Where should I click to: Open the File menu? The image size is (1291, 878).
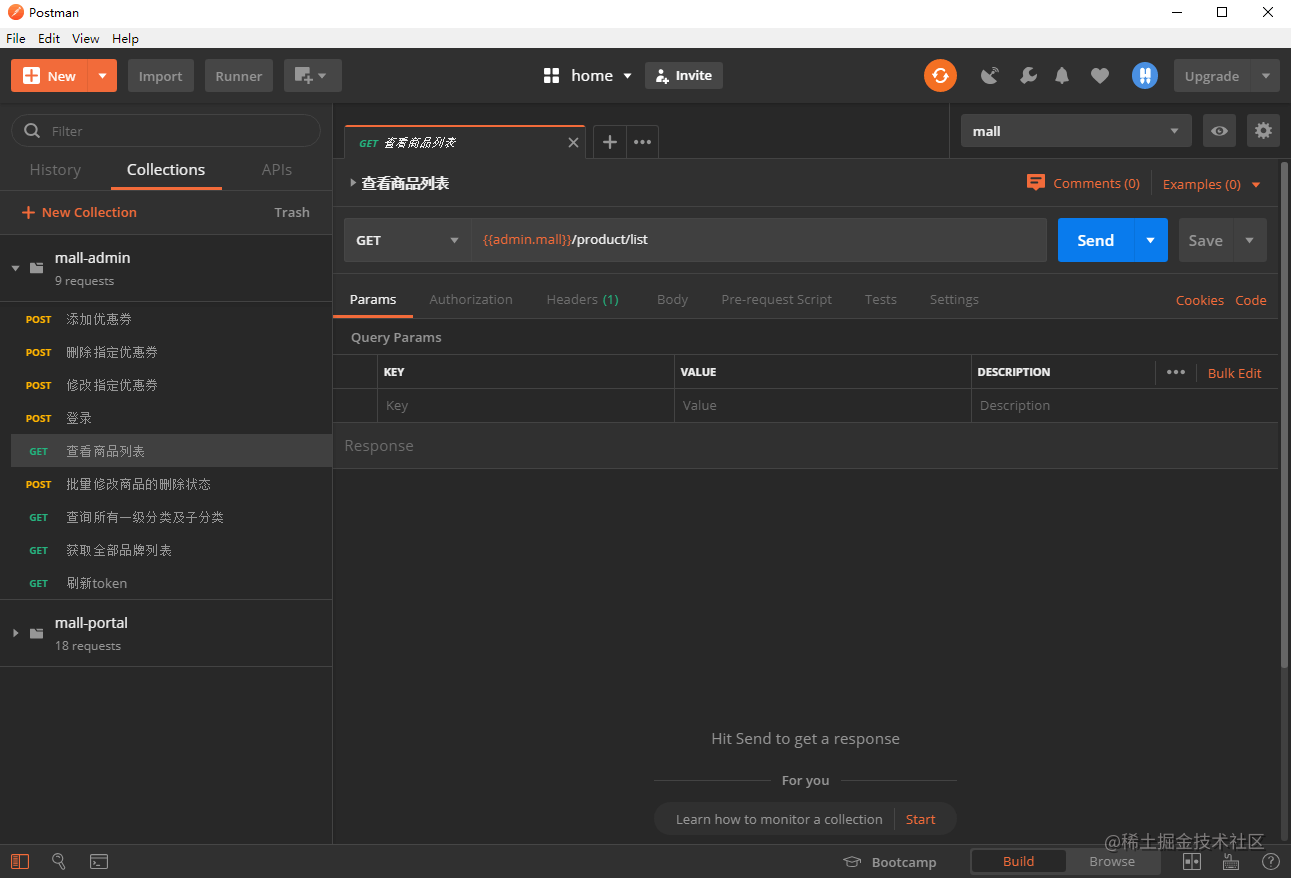(16, 39)
